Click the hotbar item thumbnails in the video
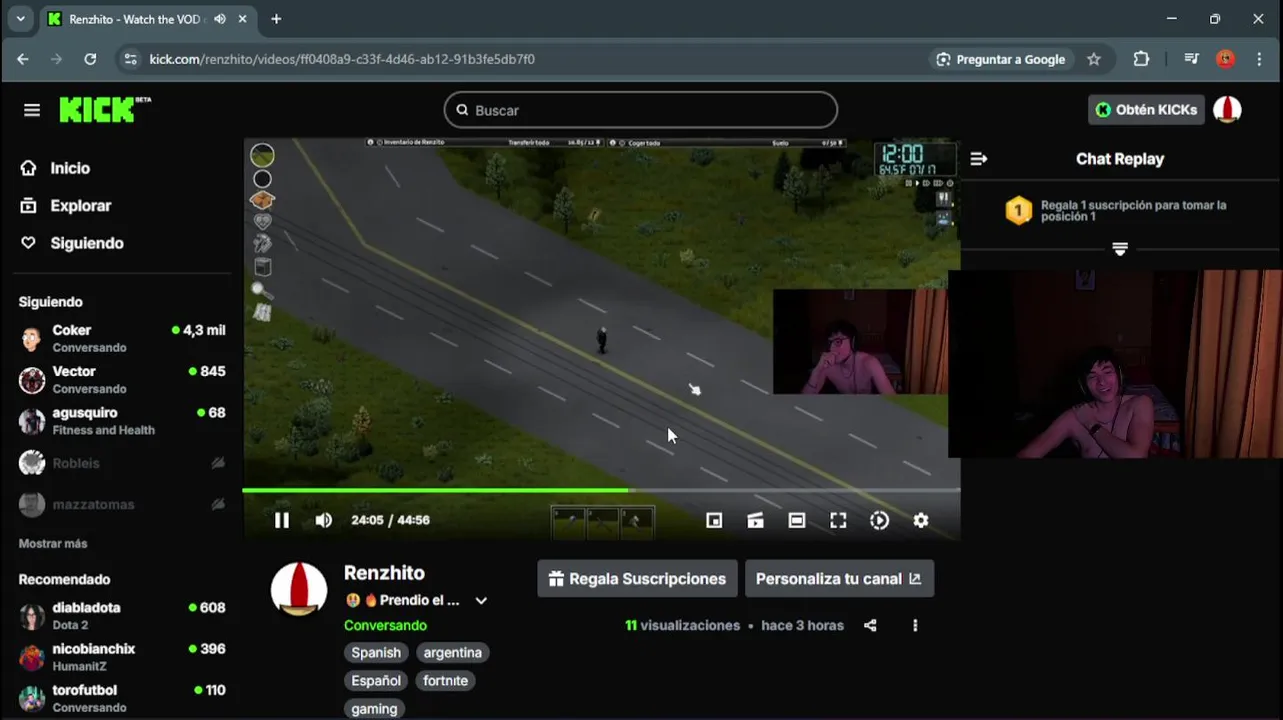The image size is (1283, 720). point(603,521)
